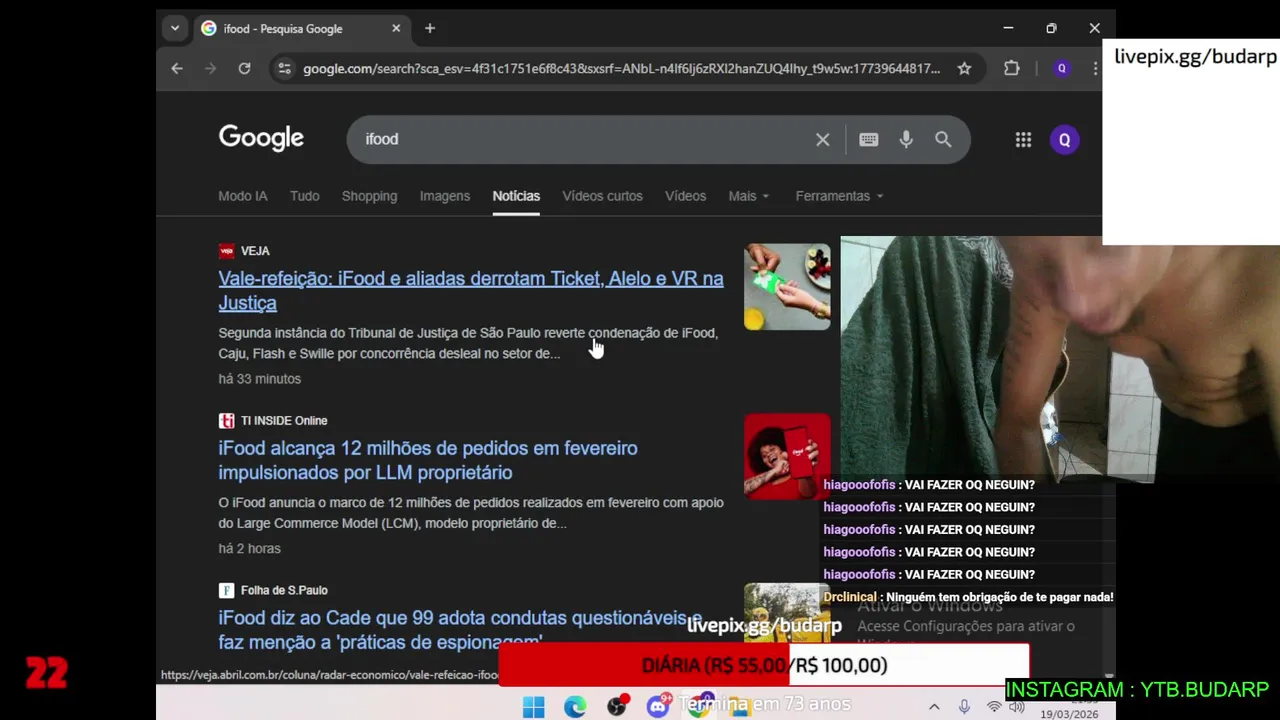
Task: Click the taskbar microphone tray icon
Action: pos(964,707)
